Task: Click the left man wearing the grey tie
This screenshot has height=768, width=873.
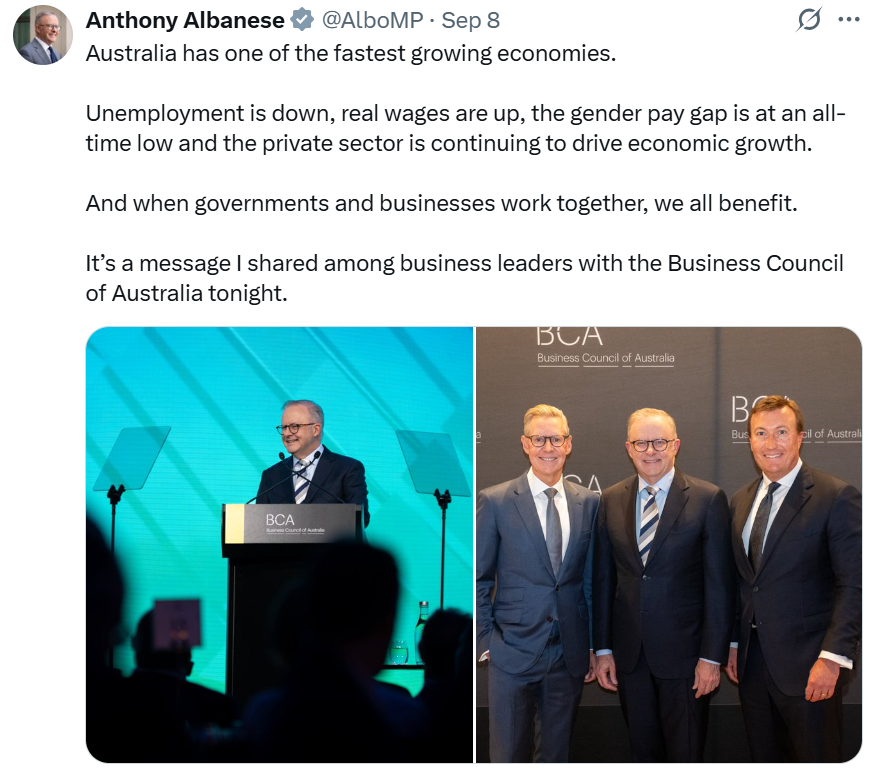Action: (540, 560)
